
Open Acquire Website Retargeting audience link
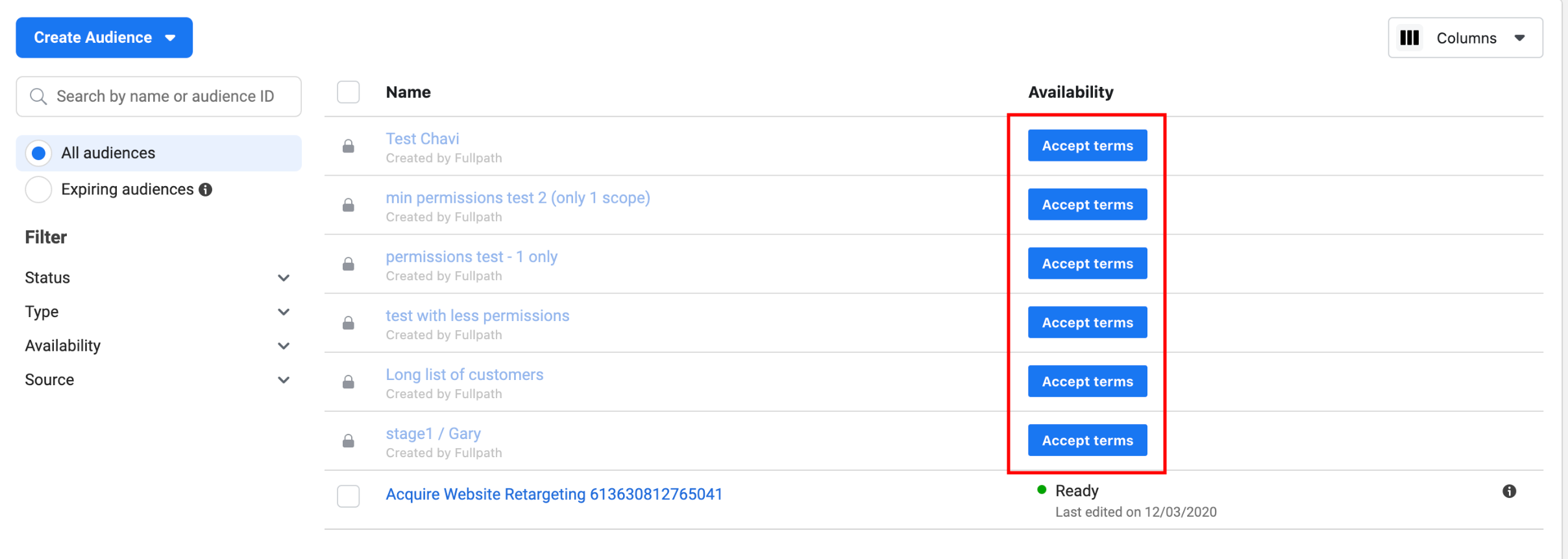click(x=554, y=494)
